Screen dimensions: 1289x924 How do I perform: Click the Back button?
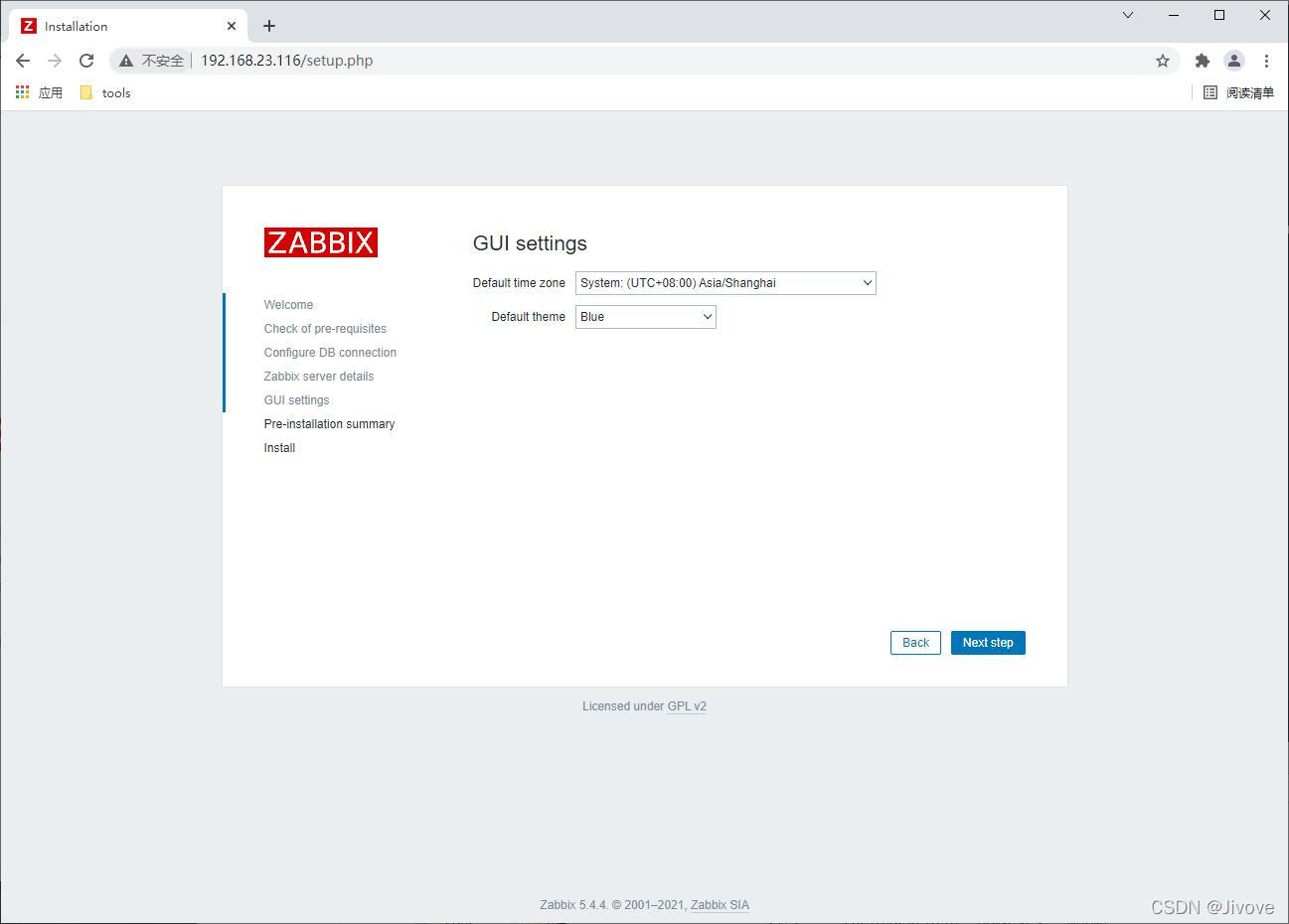[x=915, y=643]
